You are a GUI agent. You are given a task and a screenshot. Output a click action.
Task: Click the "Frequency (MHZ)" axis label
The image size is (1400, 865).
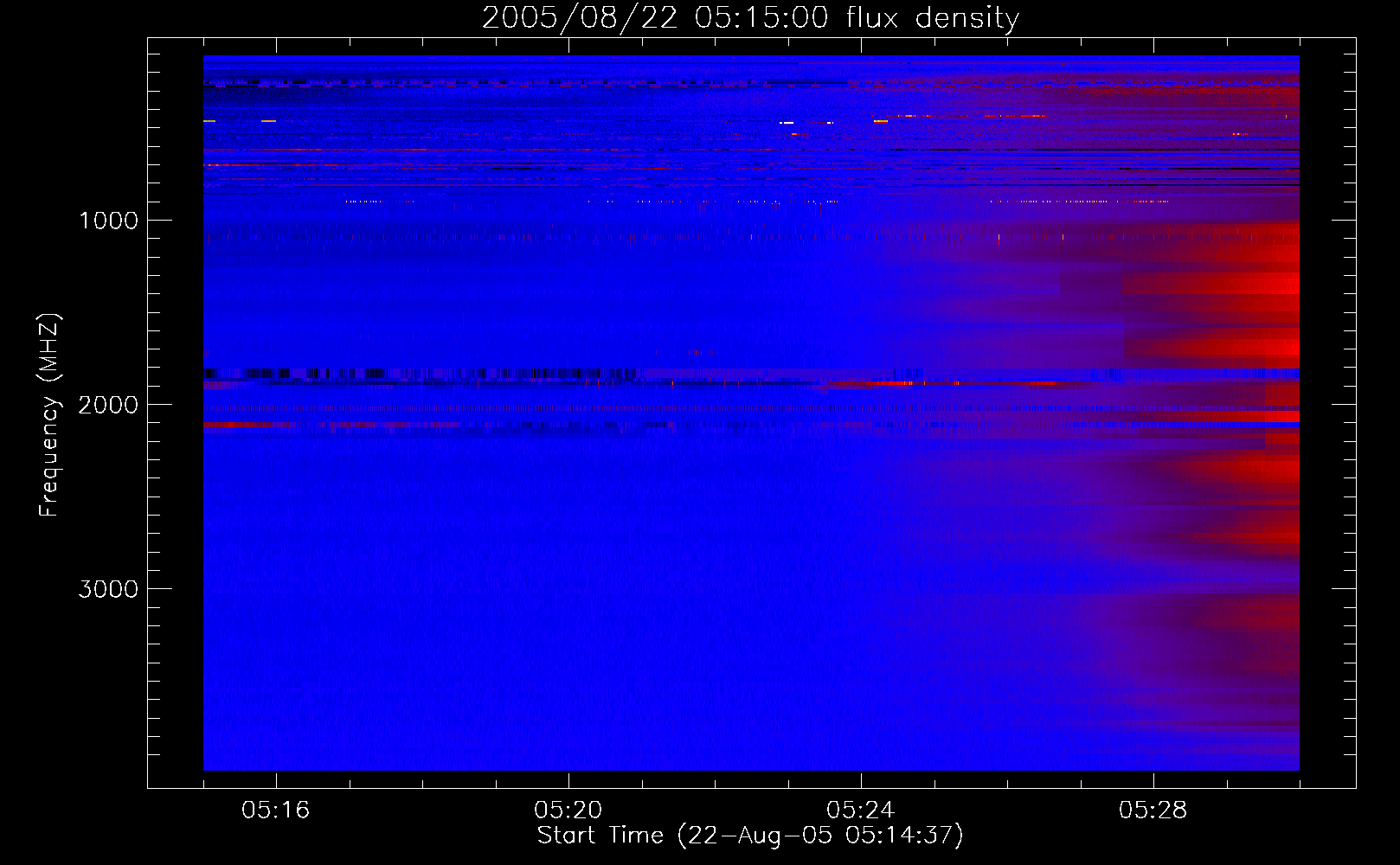coord(49,415)
